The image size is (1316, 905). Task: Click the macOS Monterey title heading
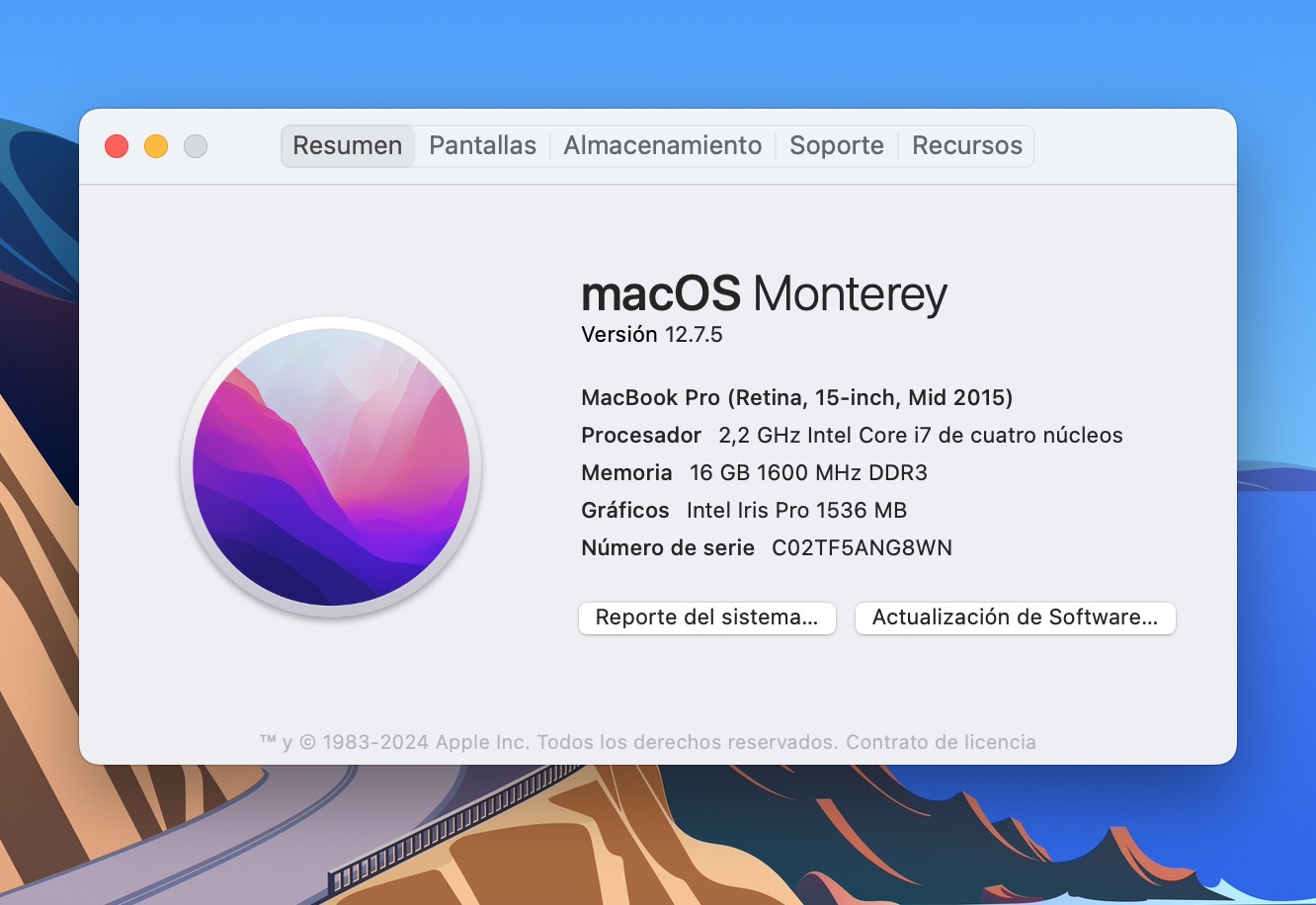click(x=764, y=293)
